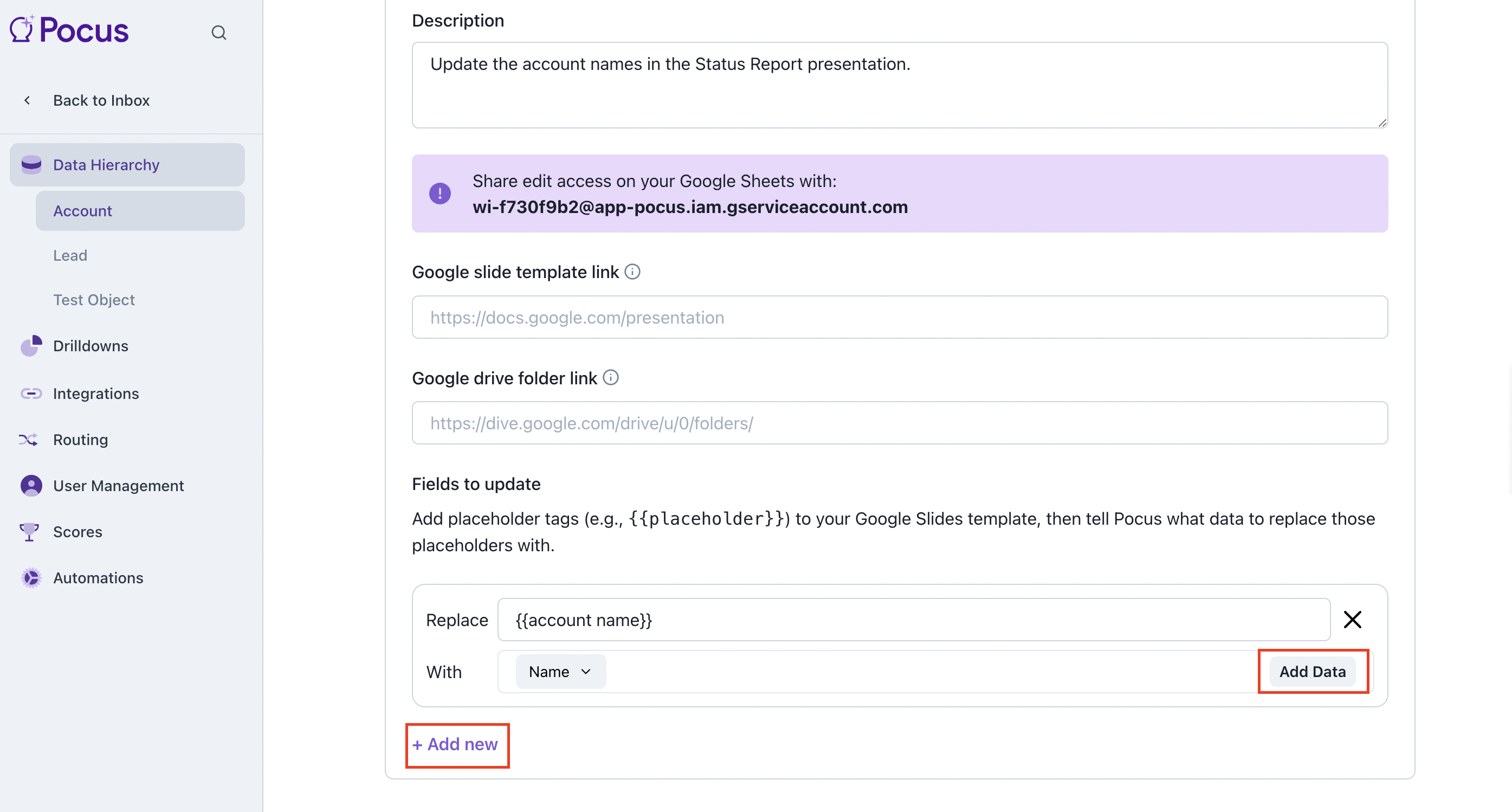Go to Routing in the sidebar

click(80, 440)
